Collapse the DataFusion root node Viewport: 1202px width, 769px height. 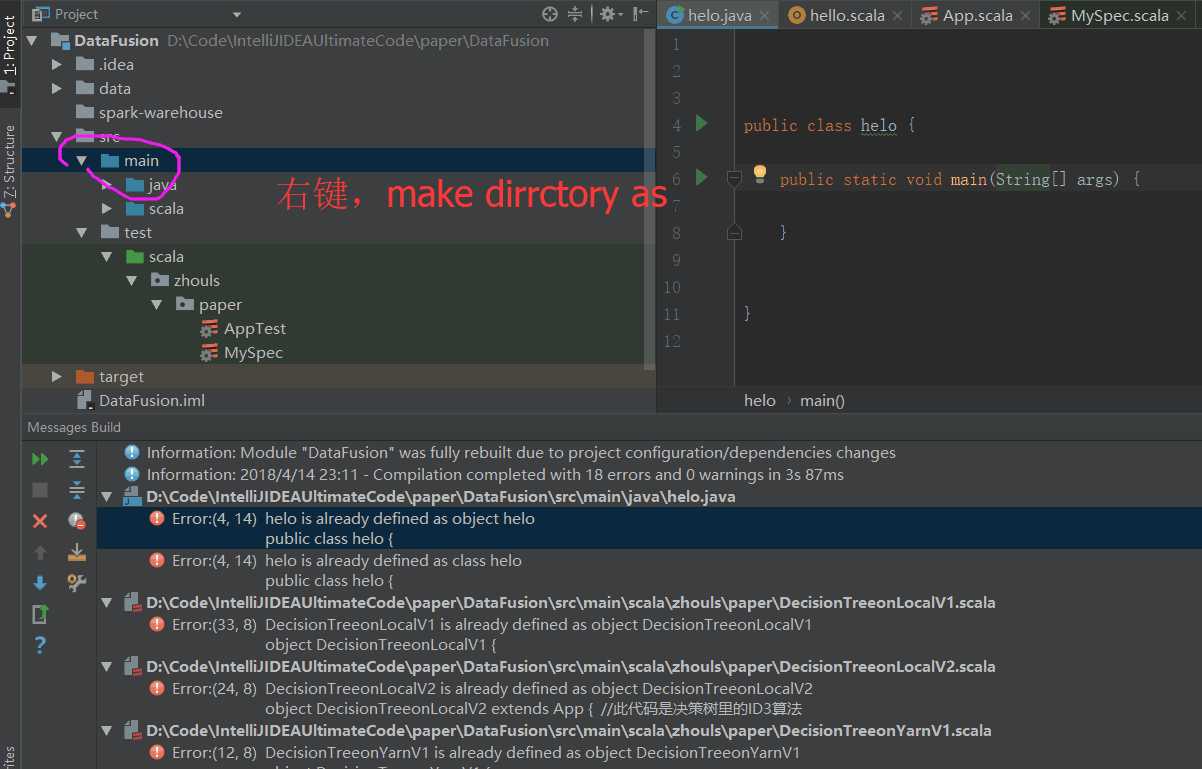32,40
